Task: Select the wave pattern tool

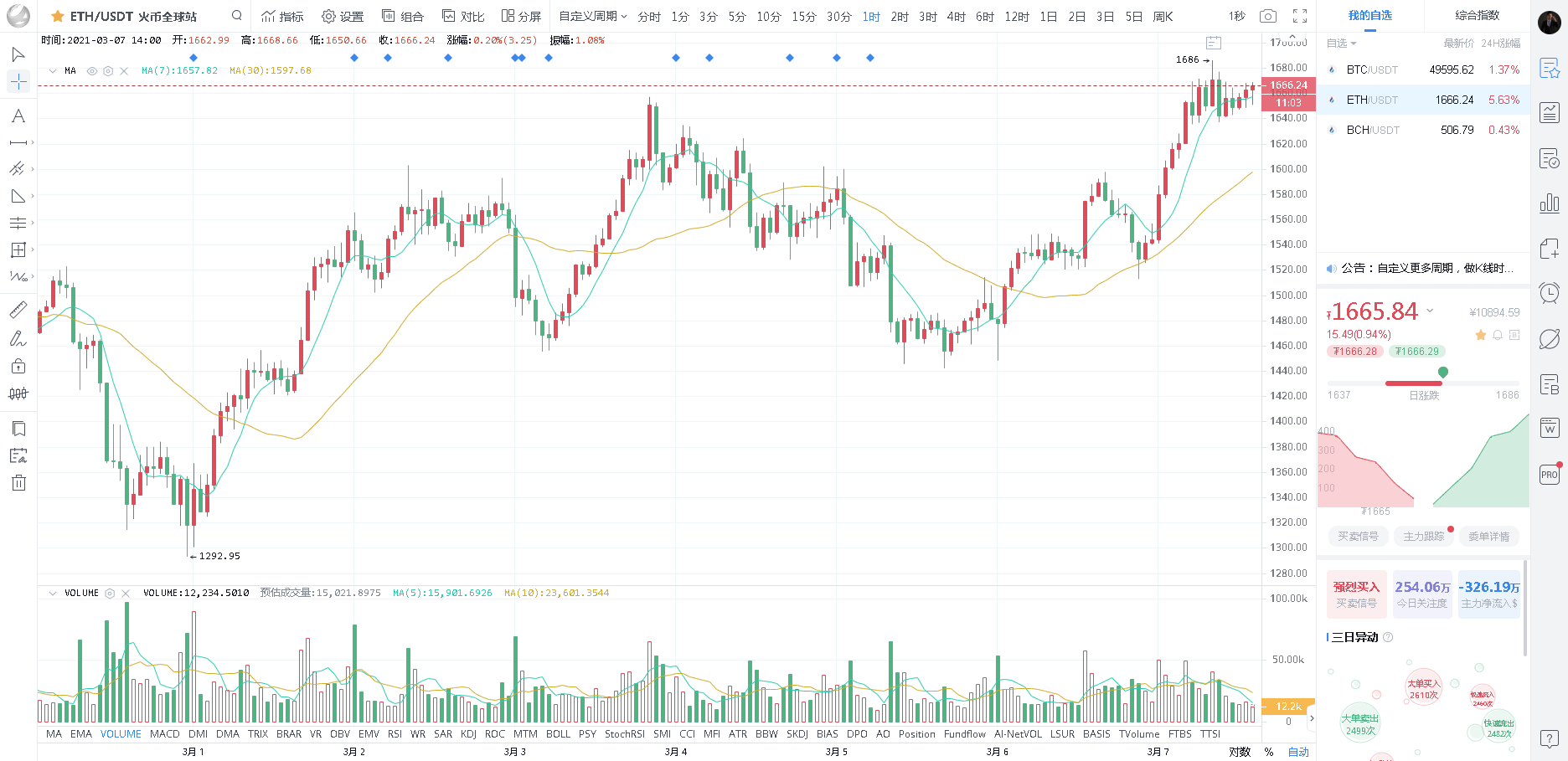Action: pos(18,277)
